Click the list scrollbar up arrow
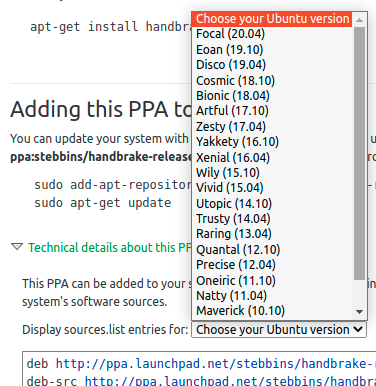The height and width of the screenshot is (386, 376). pos(359,20)
